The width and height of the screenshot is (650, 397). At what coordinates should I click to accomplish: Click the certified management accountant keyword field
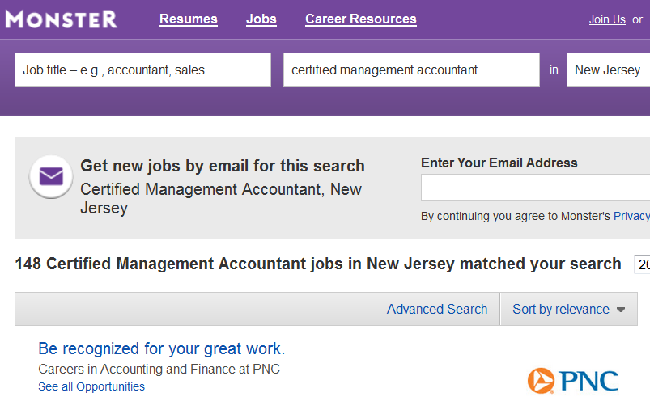411,70
